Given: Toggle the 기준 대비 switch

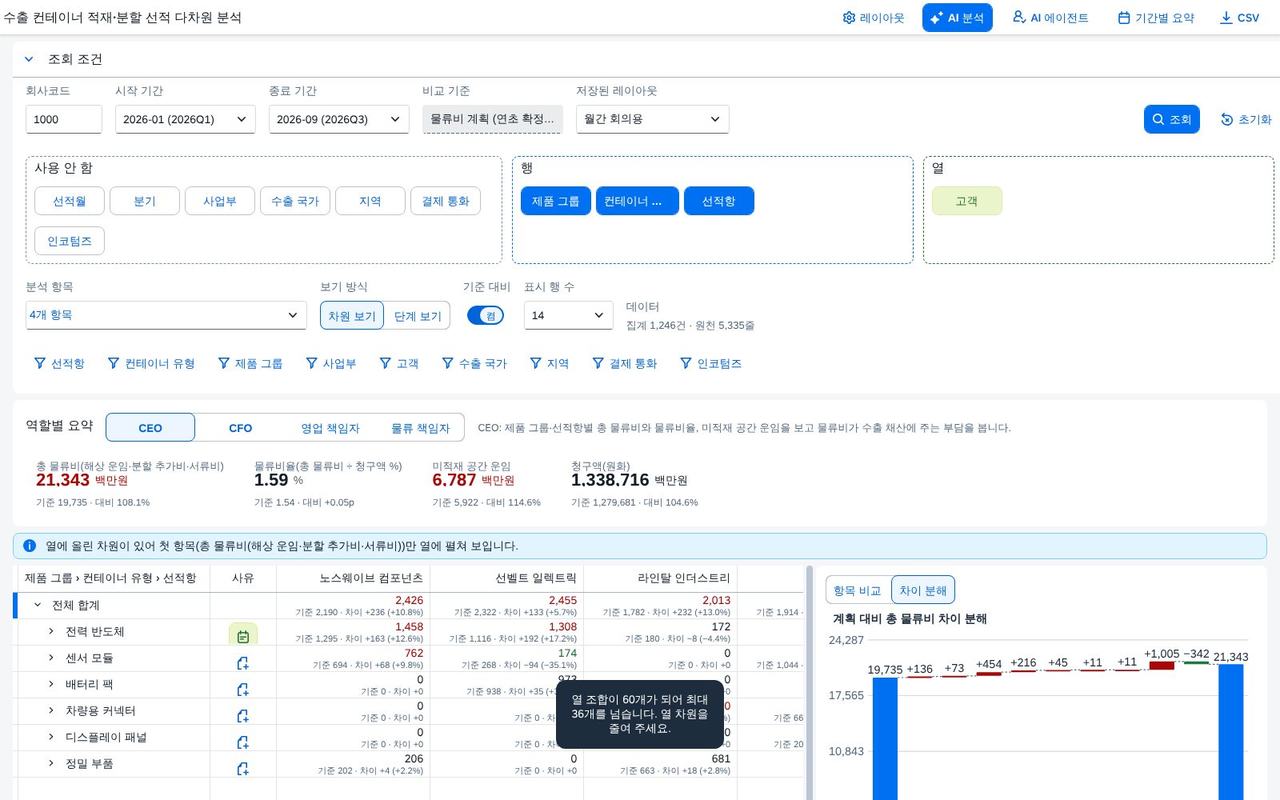Looking at the screenshot, I should pos(485,315).
